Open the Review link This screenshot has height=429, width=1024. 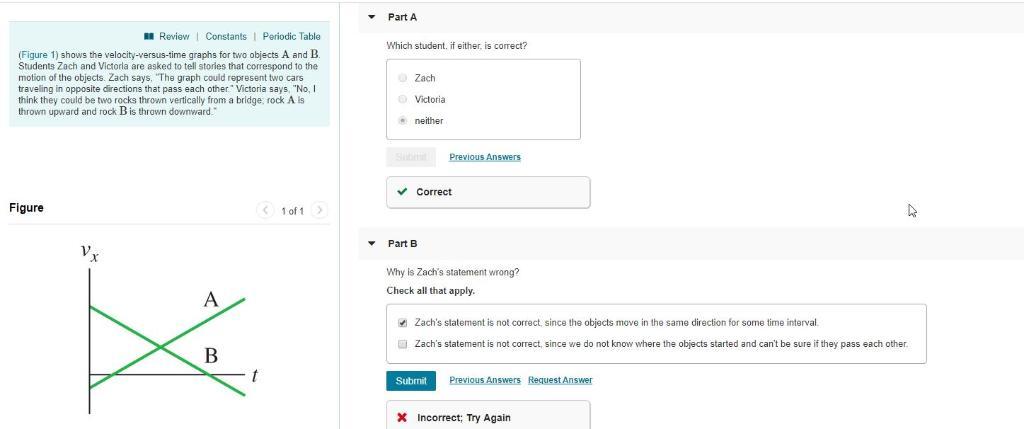click(174, 37)
